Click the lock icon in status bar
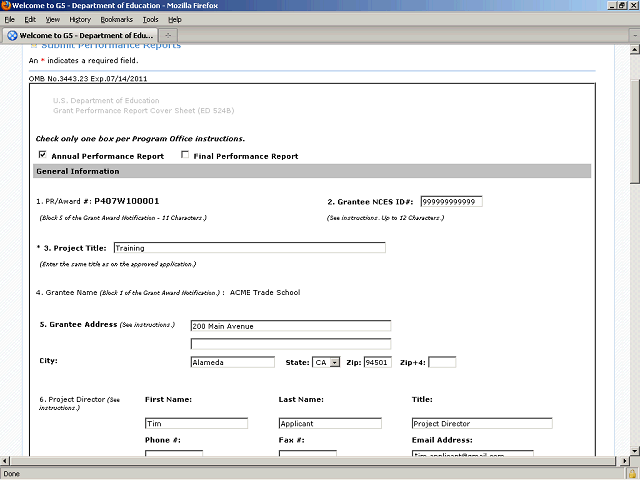 pos(633,473)
